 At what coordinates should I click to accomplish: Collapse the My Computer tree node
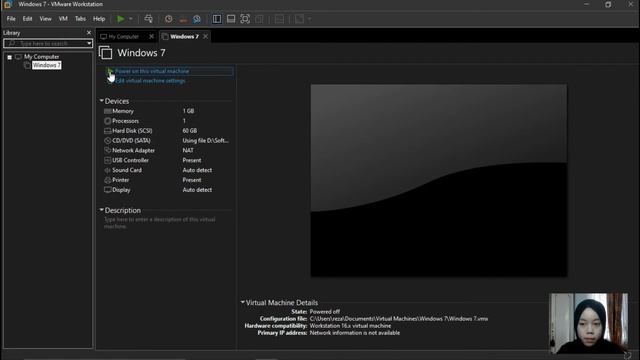coord(9,57)
